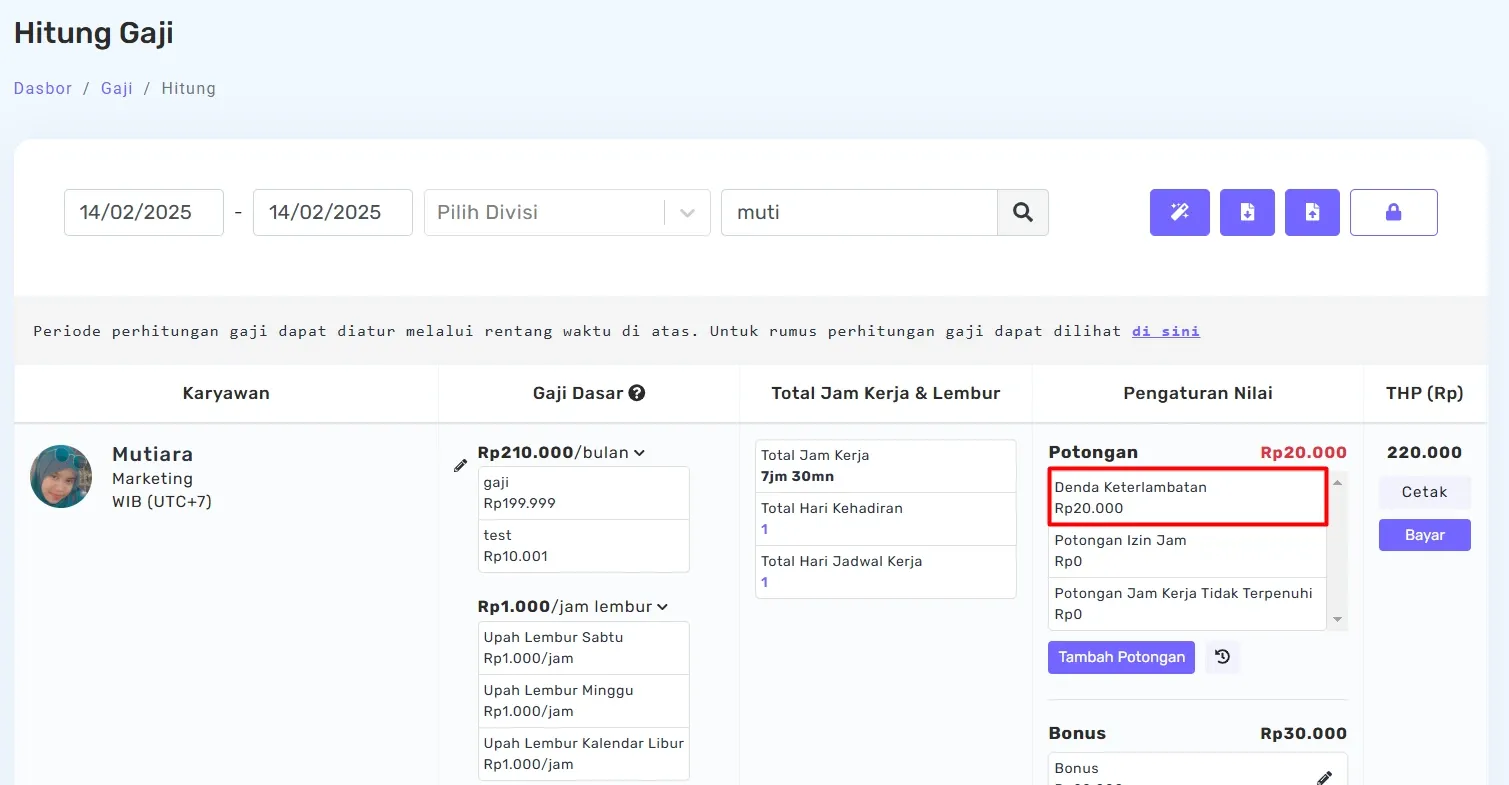Click the Total Jam Kerja 7jm 30mn cell
Image resolution: width=1509 pixels, height=785 pixels.
pyautogui.click(x=885, y=466)
